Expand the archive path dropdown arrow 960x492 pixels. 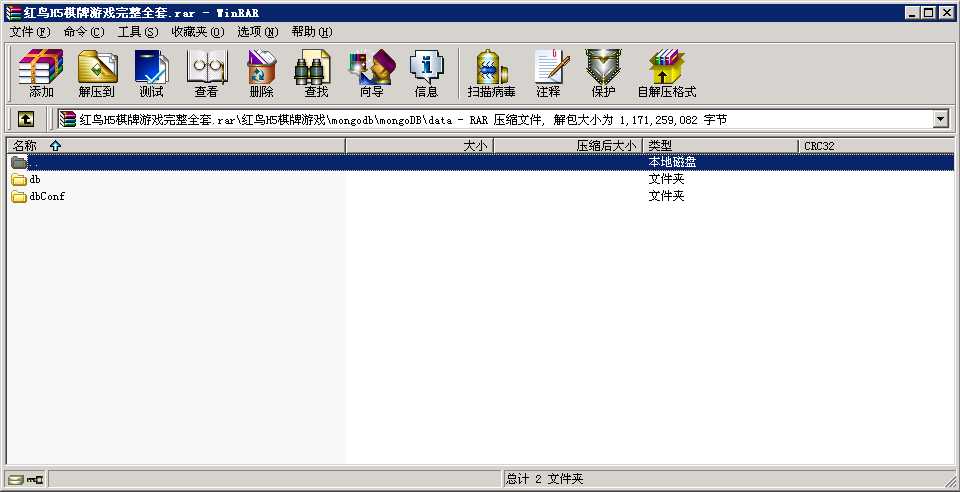[940, 120]
